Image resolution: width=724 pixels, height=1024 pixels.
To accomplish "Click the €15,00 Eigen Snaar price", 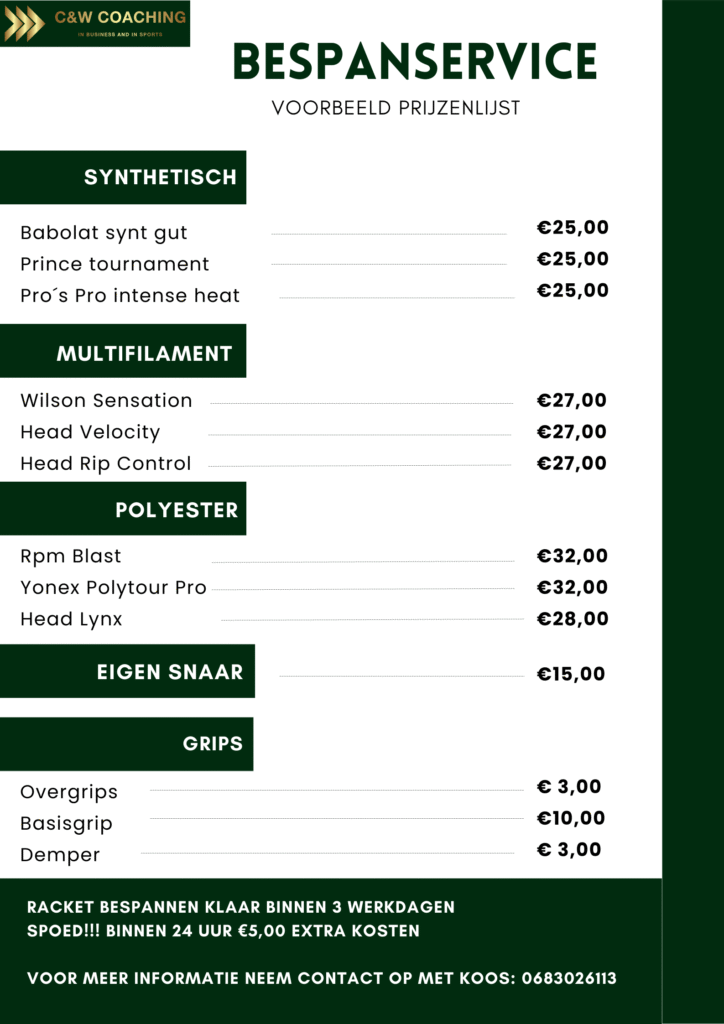I will [571, 674].
